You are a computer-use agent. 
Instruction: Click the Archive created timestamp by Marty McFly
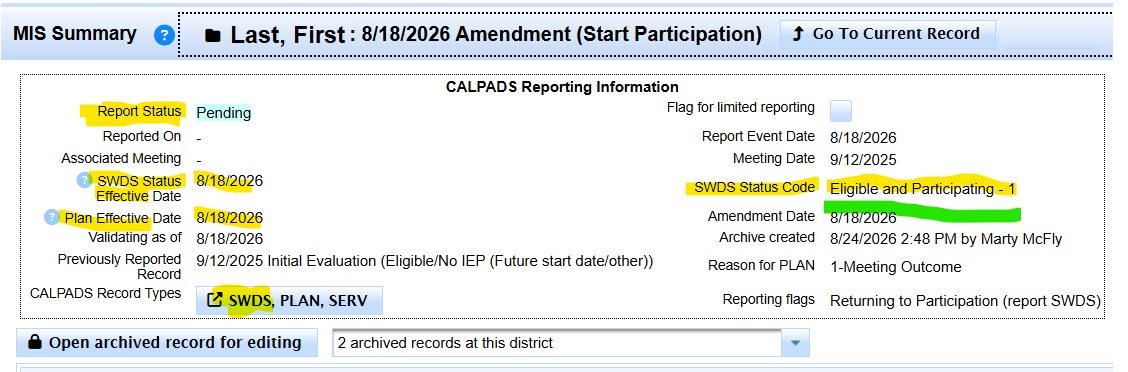point(946,239)
